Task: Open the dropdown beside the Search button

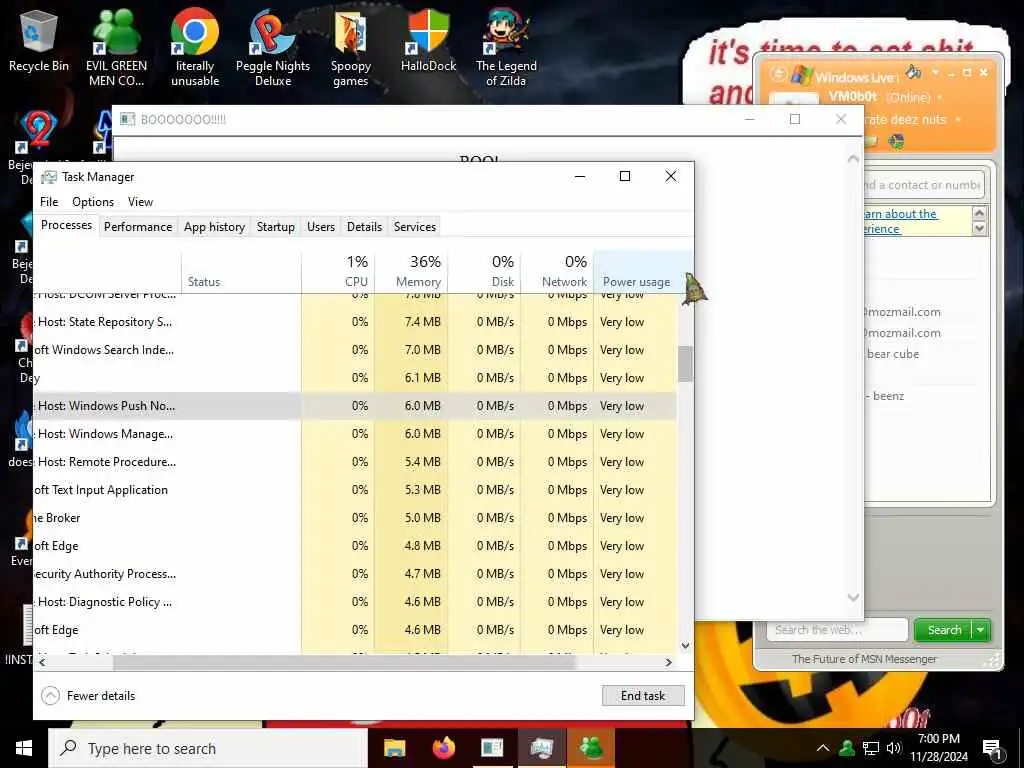Action: [981, 630]
